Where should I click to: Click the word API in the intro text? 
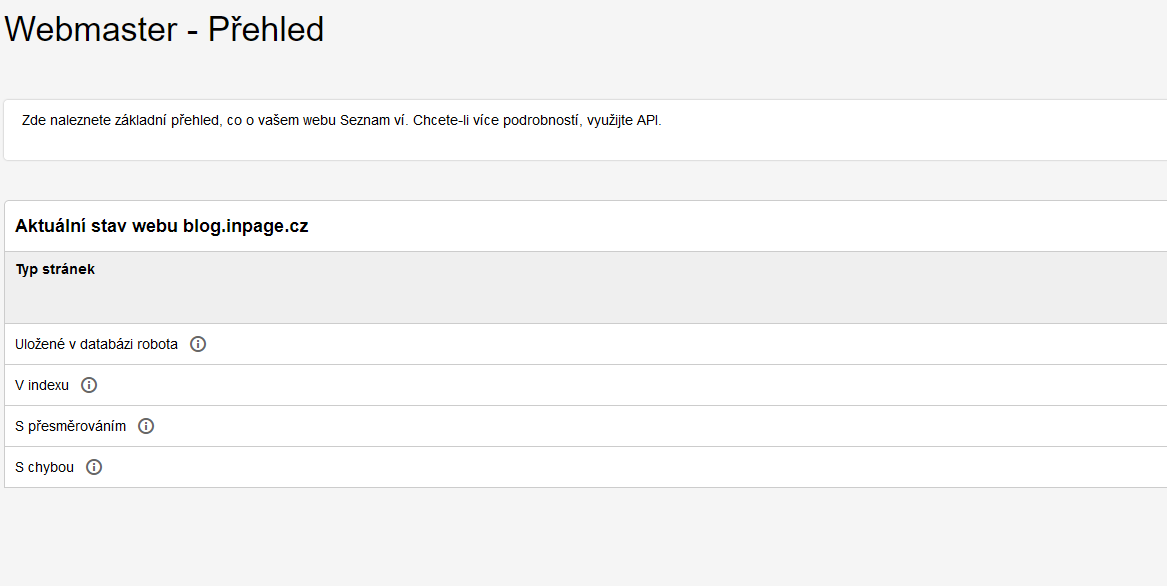648,120
